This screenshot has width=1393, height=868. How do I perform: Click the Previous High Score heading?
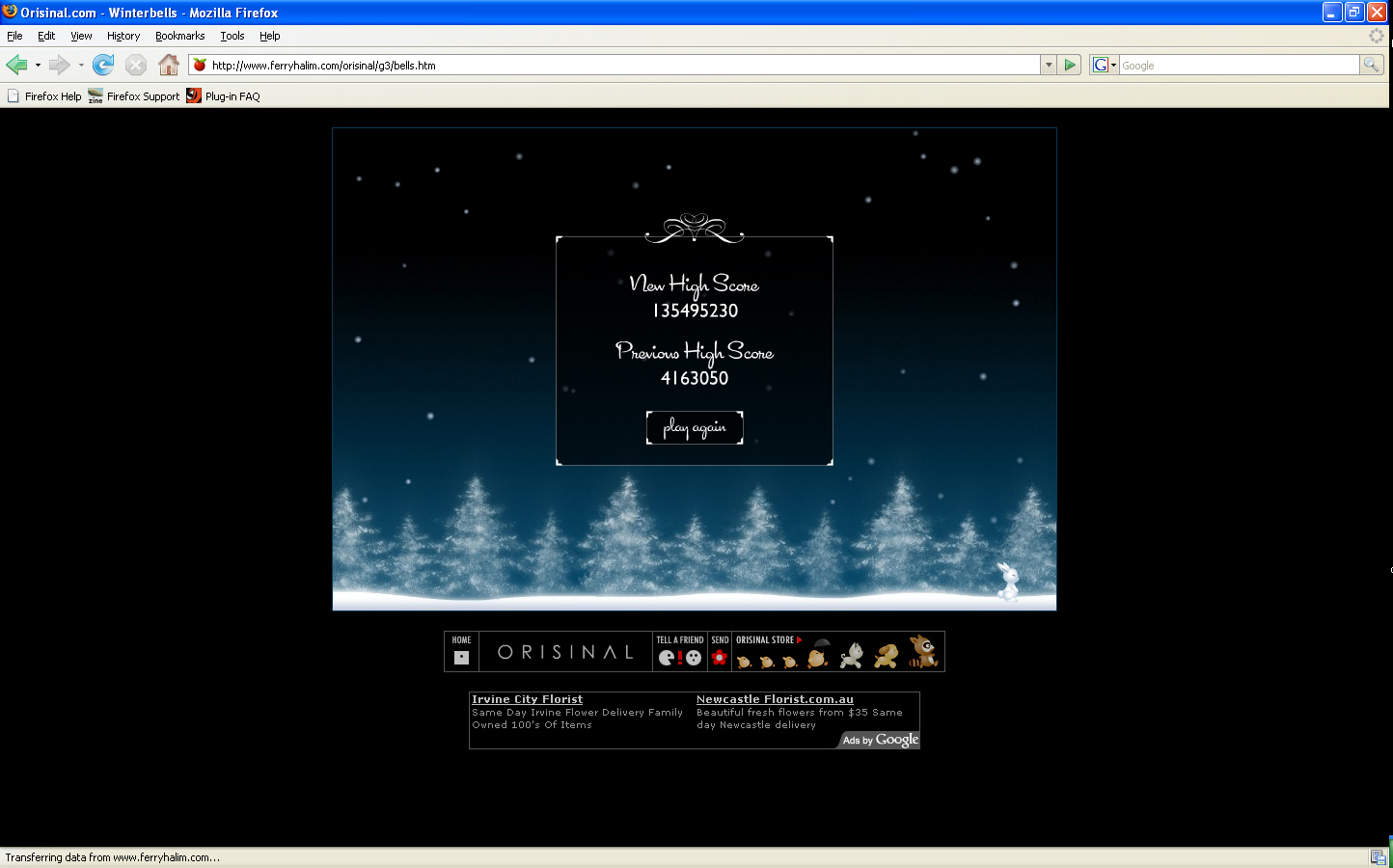(695, 352)
